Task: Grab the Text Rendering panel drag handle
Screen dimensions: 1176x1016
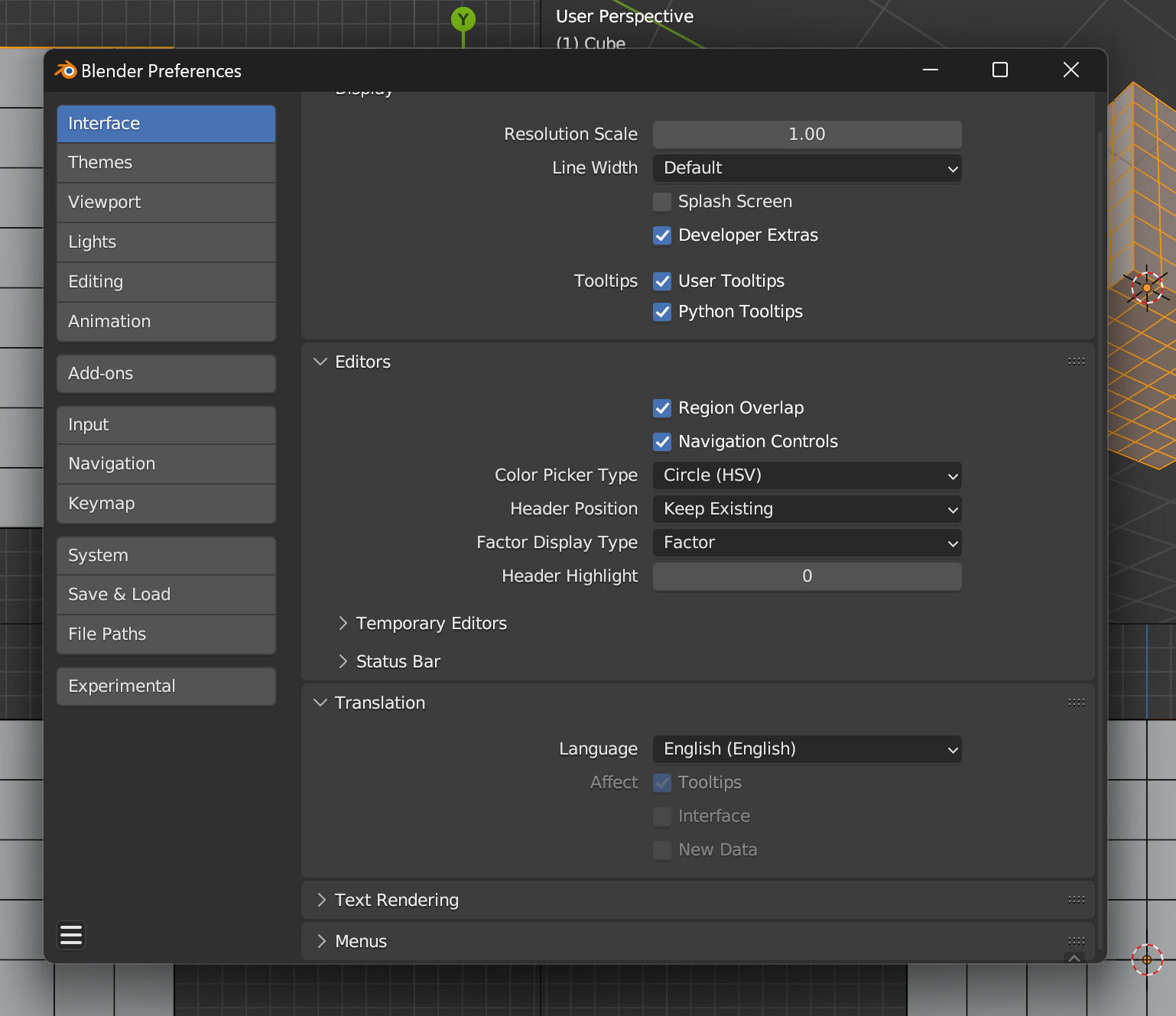Action: [1077, 900]
